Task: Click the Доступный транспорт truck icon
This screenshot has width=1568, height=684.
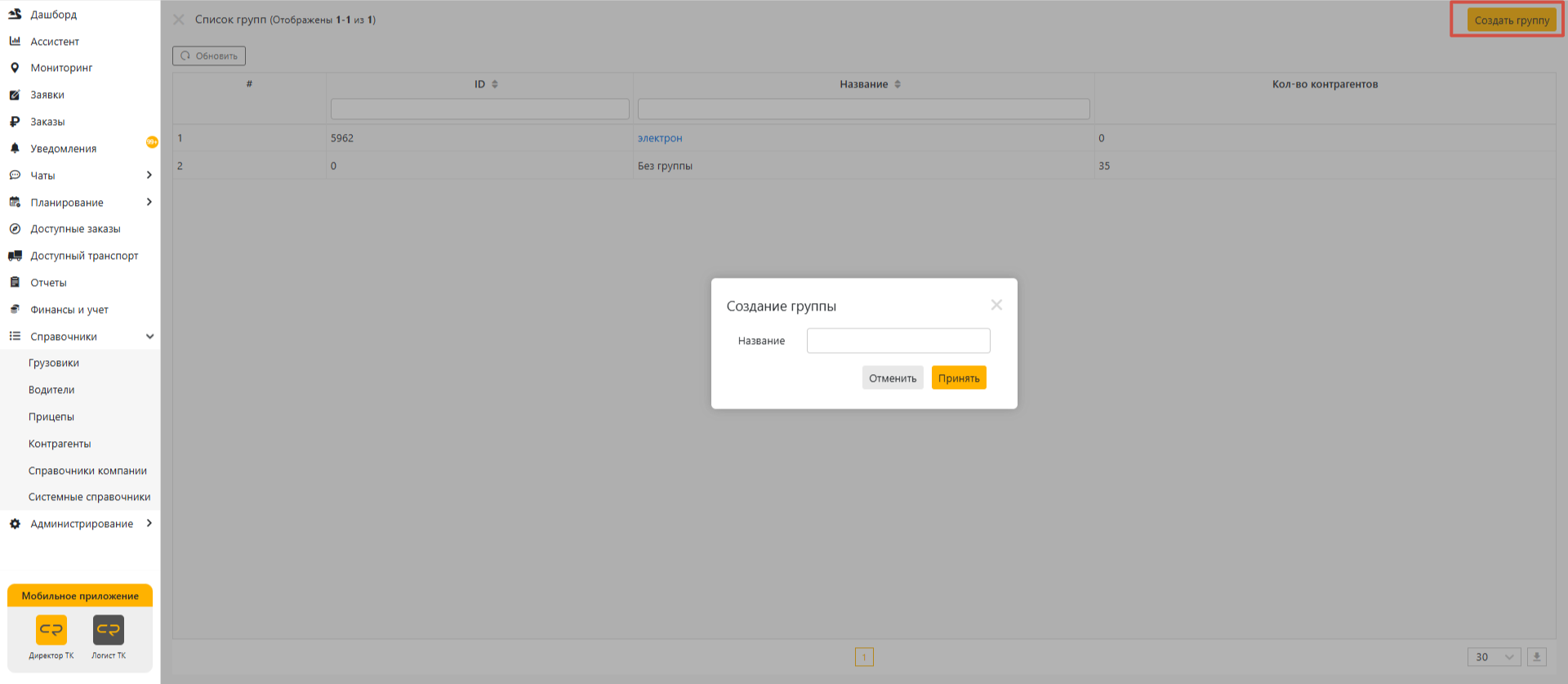Action: tap(15, 256)
